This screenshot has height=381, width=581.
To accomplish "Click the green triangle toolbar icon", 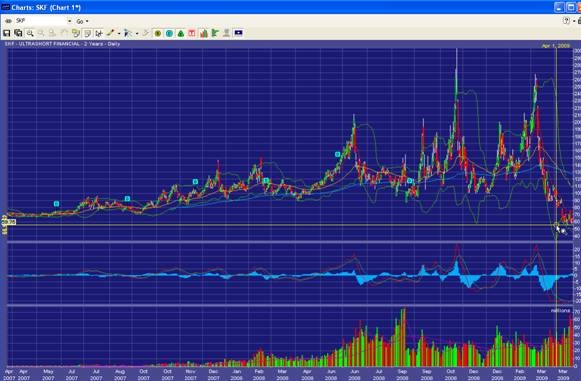I will (x=180, y=33).
